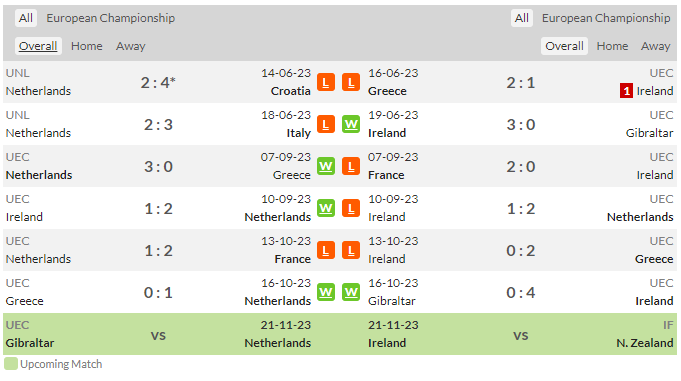681x381 pixels.
Task: Click the win badge for Gibraltar vs Ireland 16-10-23
Action: pos(351,292)
